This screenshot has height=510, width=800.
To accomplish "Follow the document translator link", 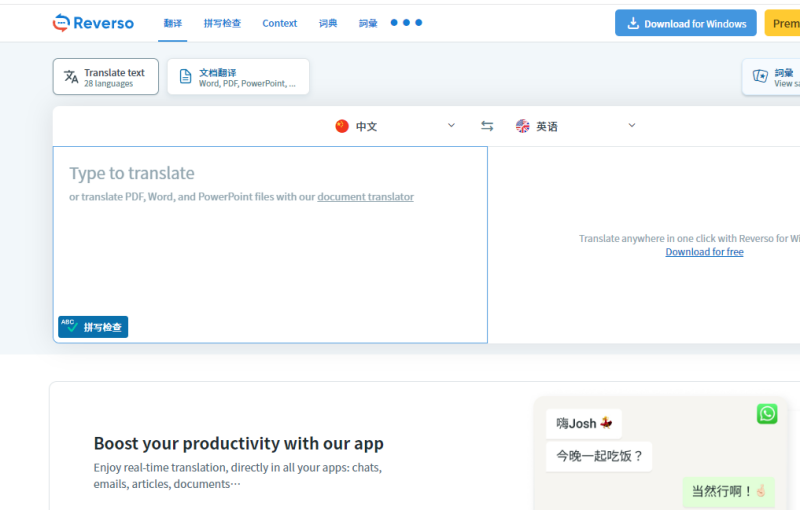I will [x=365, y=197].
